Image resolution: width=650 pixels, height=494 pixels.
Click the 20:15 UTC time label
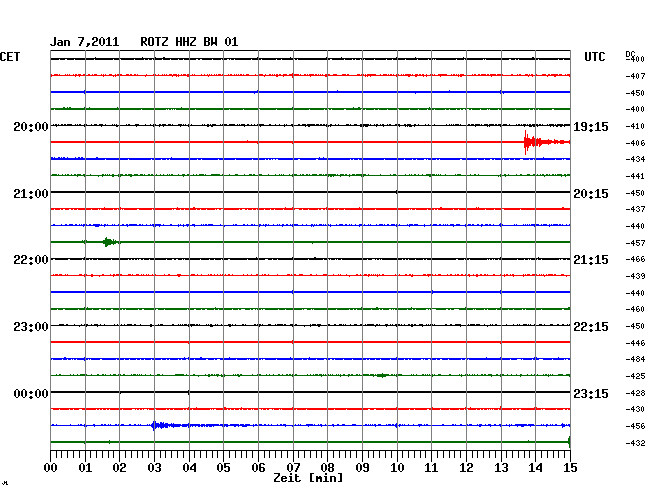click(591, 194)
